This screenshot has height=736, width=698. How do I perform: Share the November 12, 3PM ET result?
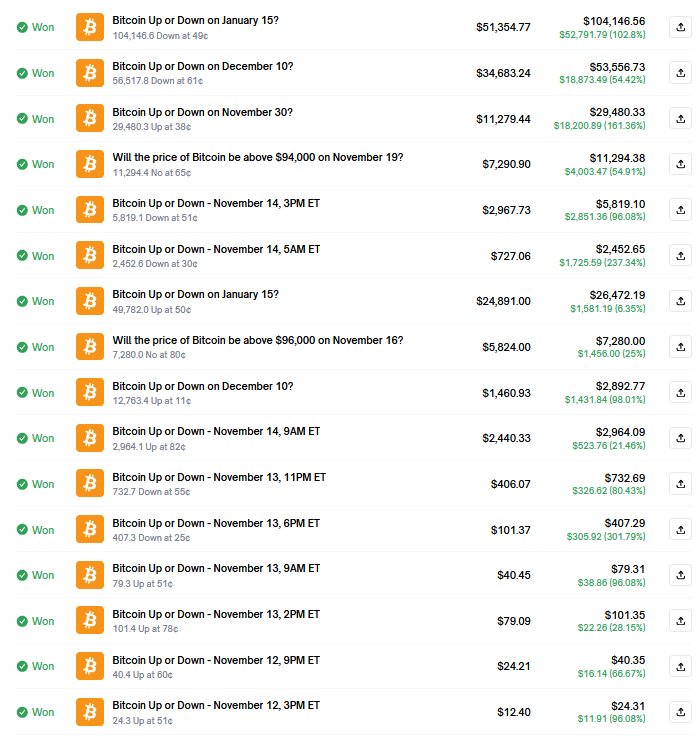tap(680, 712)
